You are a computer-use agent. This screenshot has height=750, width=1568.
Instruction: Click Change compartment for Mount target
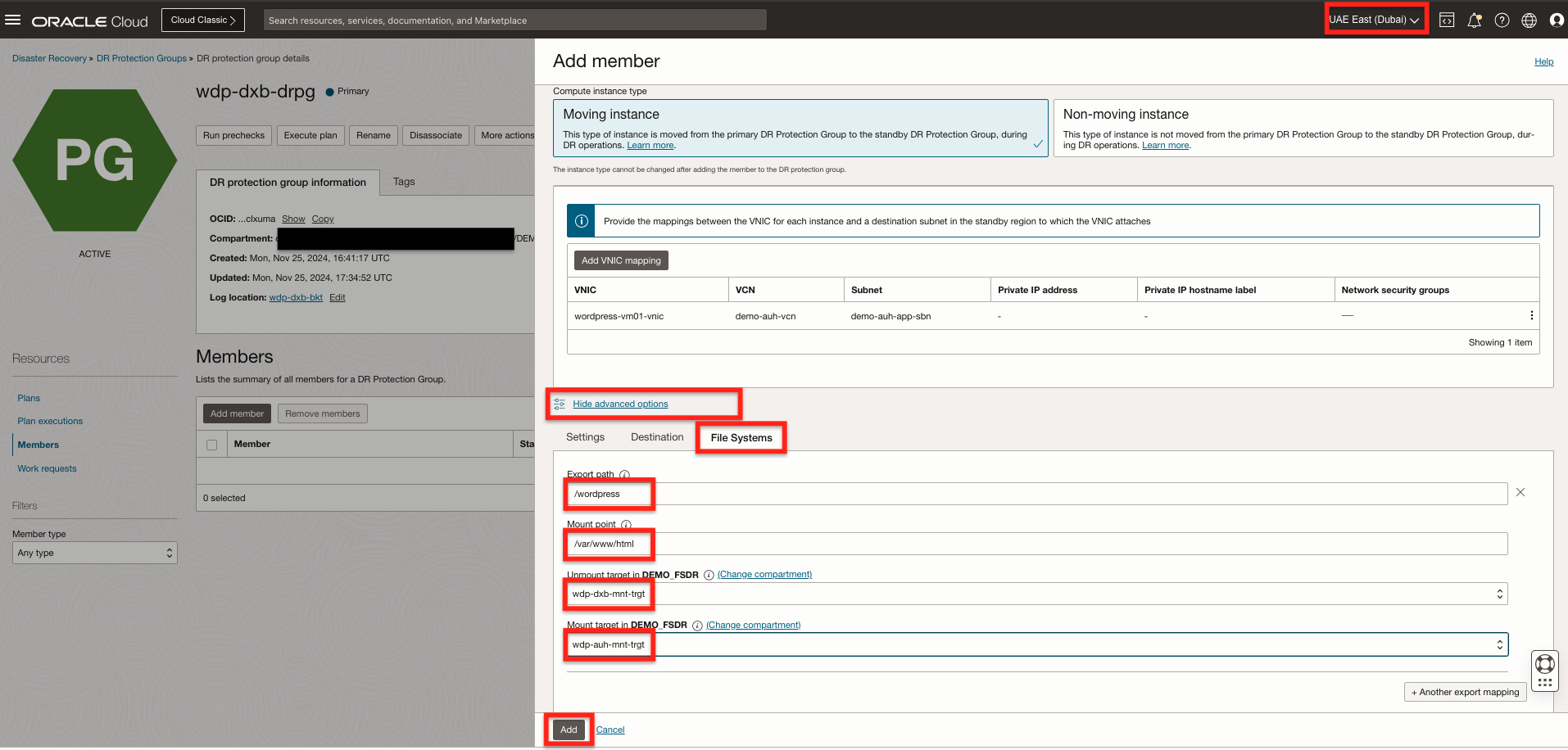753,626
